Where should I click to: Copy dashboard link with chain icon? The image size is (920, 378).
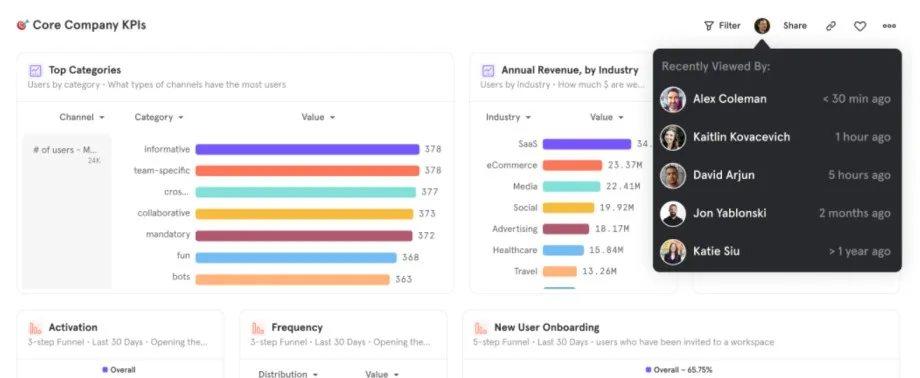pyautogui.click(x=831, y=26)
